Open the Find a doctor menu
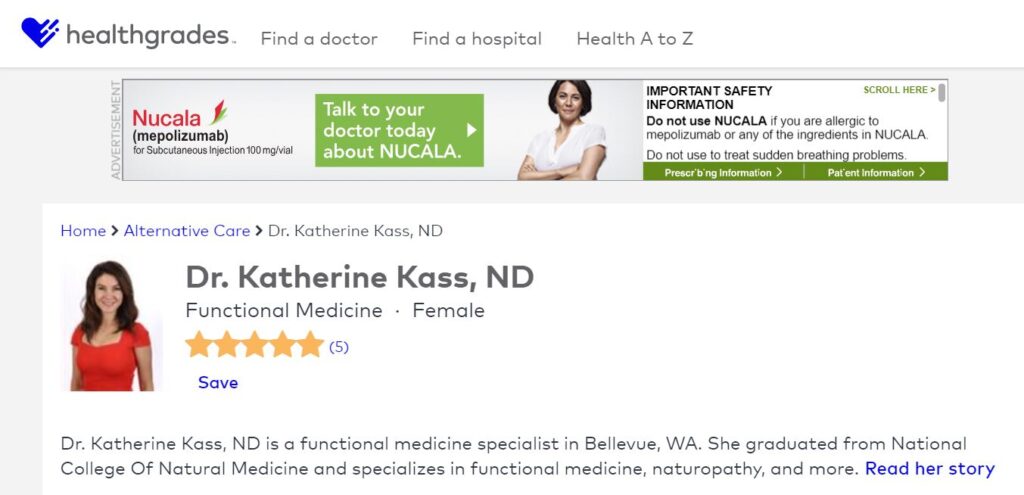1024x495 pixels. 319,39
